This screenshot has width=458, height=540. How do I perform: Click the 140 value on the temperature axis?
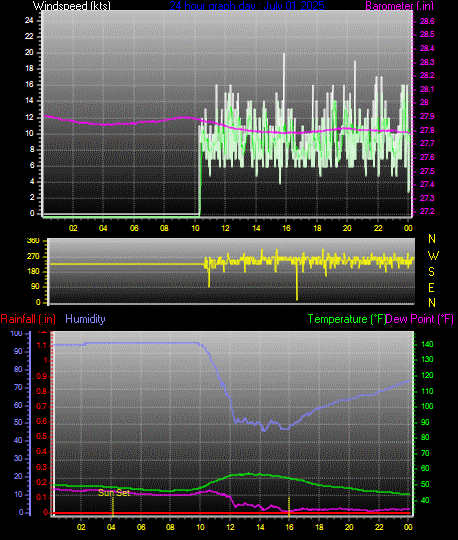[427, 344]
